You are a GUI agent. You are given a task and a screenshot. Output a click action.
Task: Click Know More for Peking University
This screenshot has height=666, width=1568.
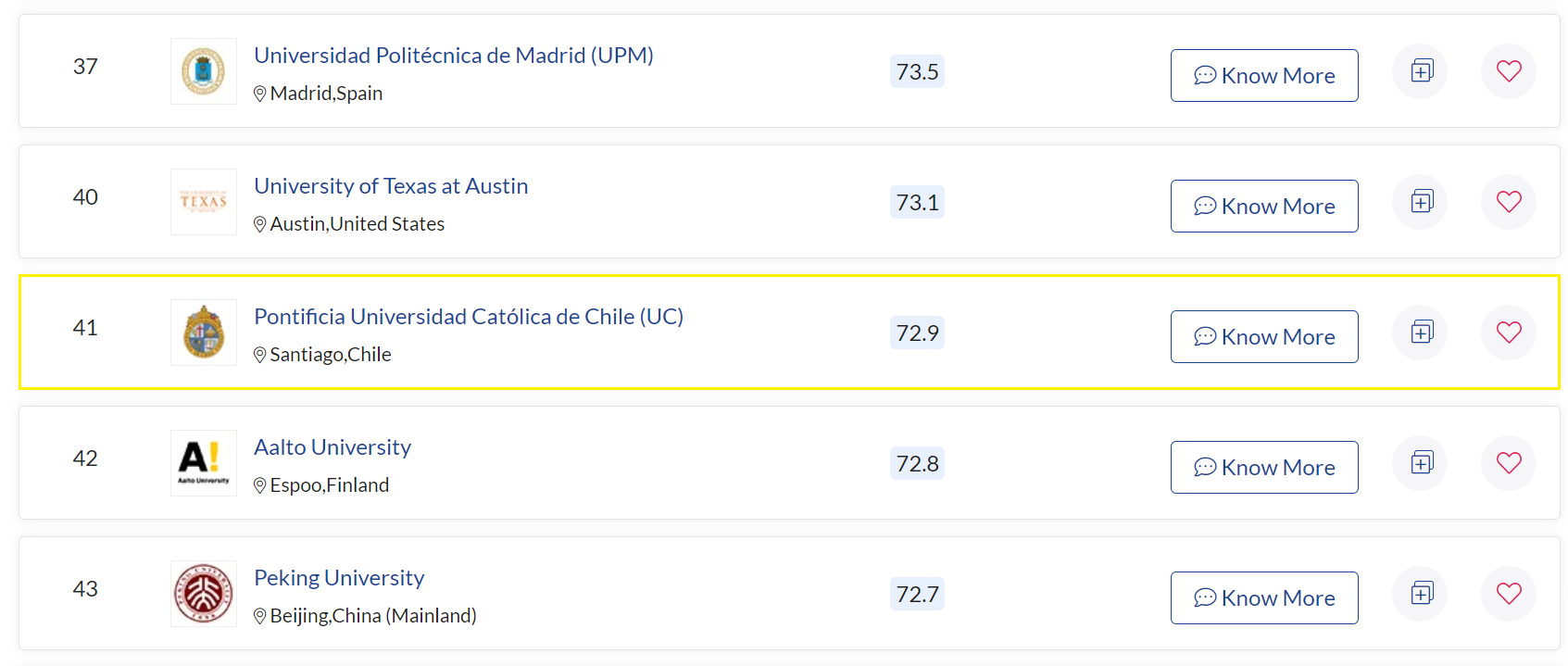coord(1264,597)
